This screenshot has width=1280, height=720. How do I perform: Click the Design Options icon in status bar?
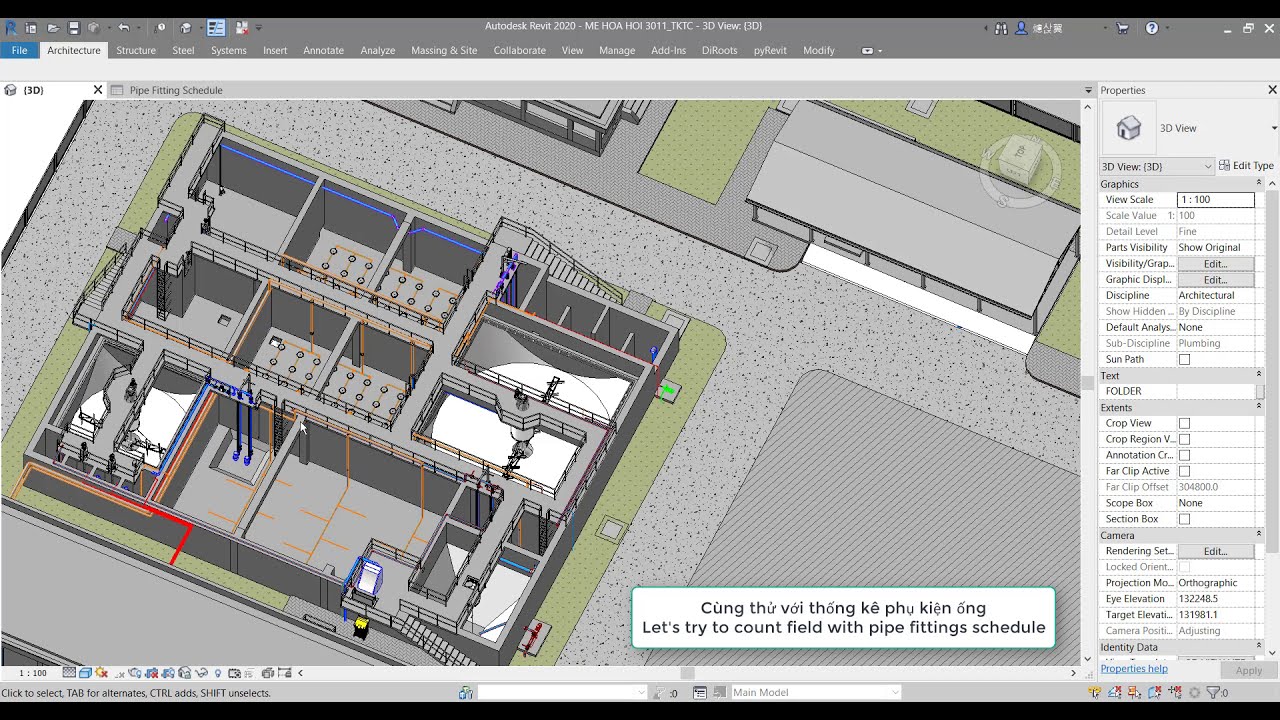click(700, 692)
